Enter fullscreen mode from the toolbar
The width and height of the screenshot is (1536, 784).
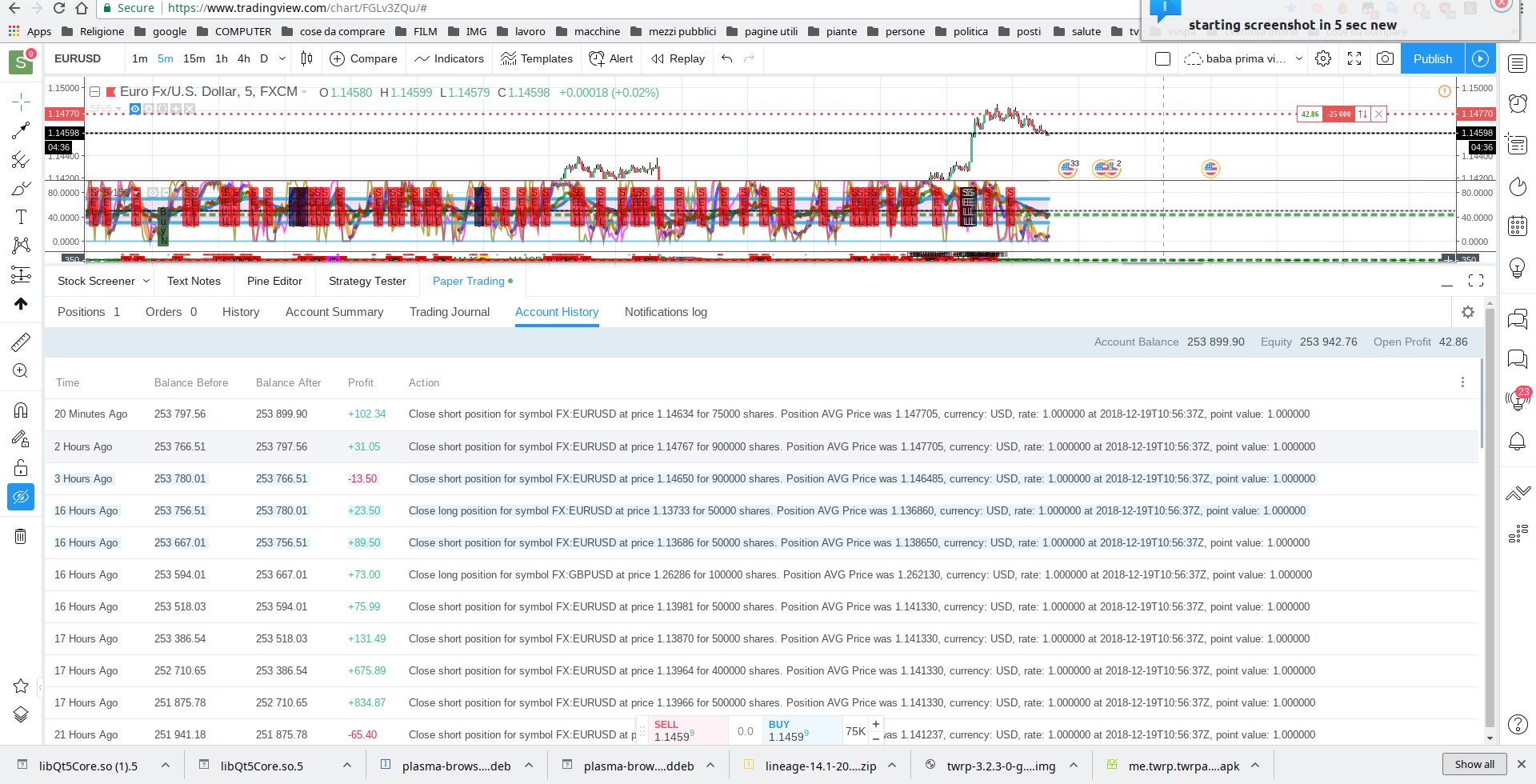coord(1354,58)
